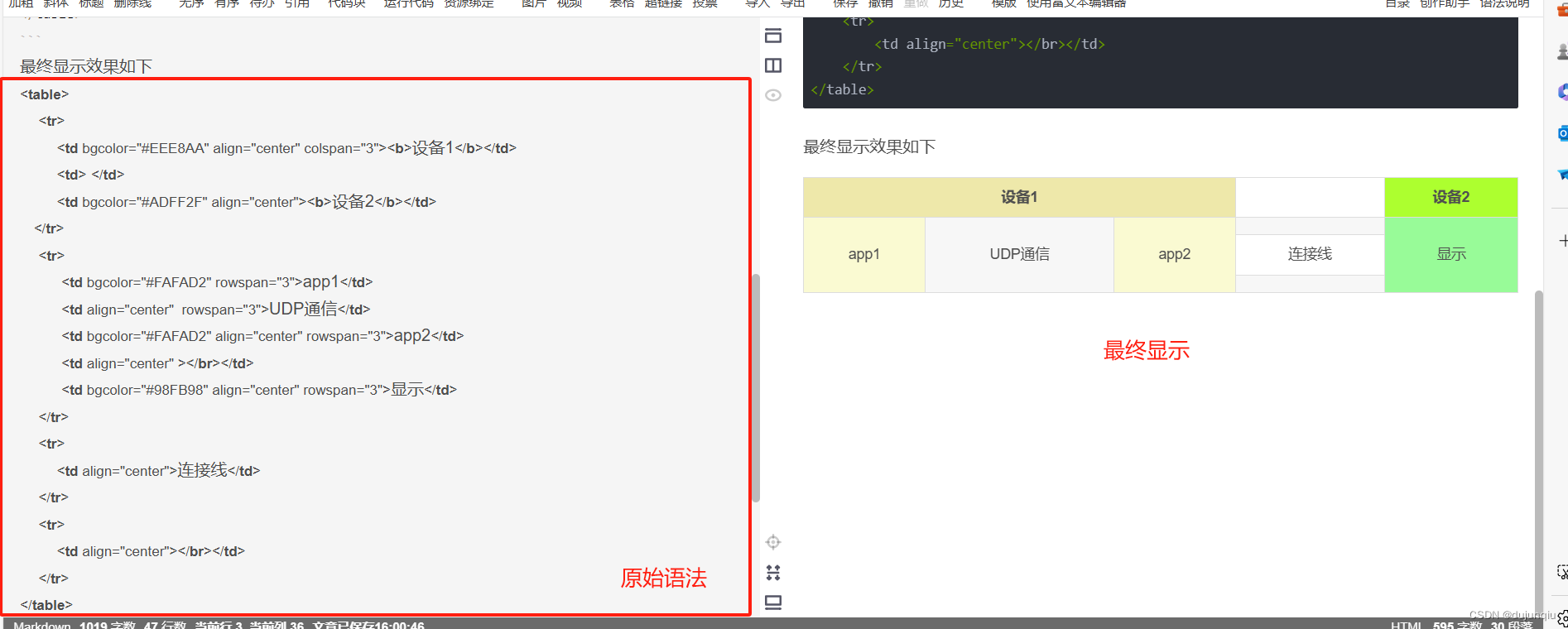Click the four-arrows icon between the panes
The width and height of the screenshot is (1568, 629).
[x=773, y=573]
